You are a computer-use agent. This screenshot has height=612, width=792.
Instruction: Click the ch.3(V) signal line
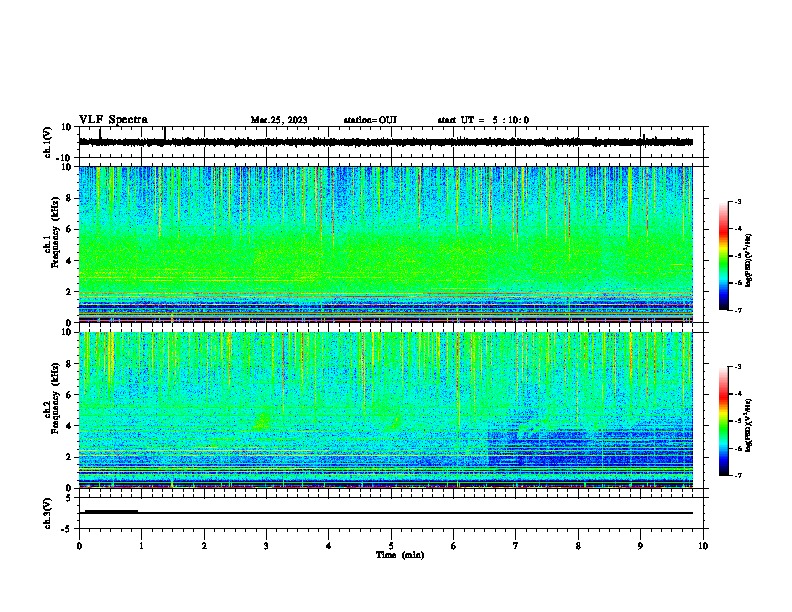point(385,513)
